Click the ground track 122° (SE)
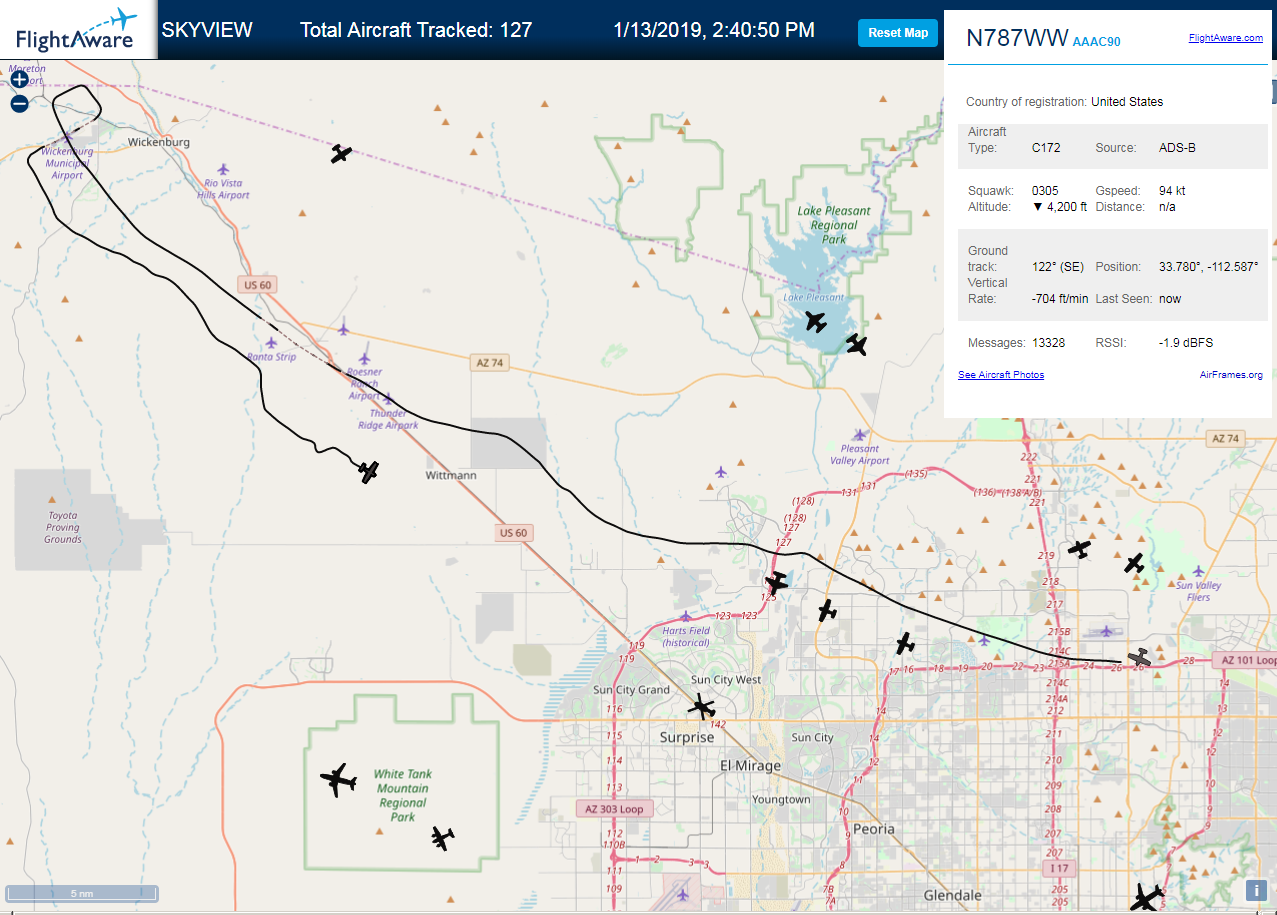The width and height of the screenshot is (1277, 915). coord(1058,267)
